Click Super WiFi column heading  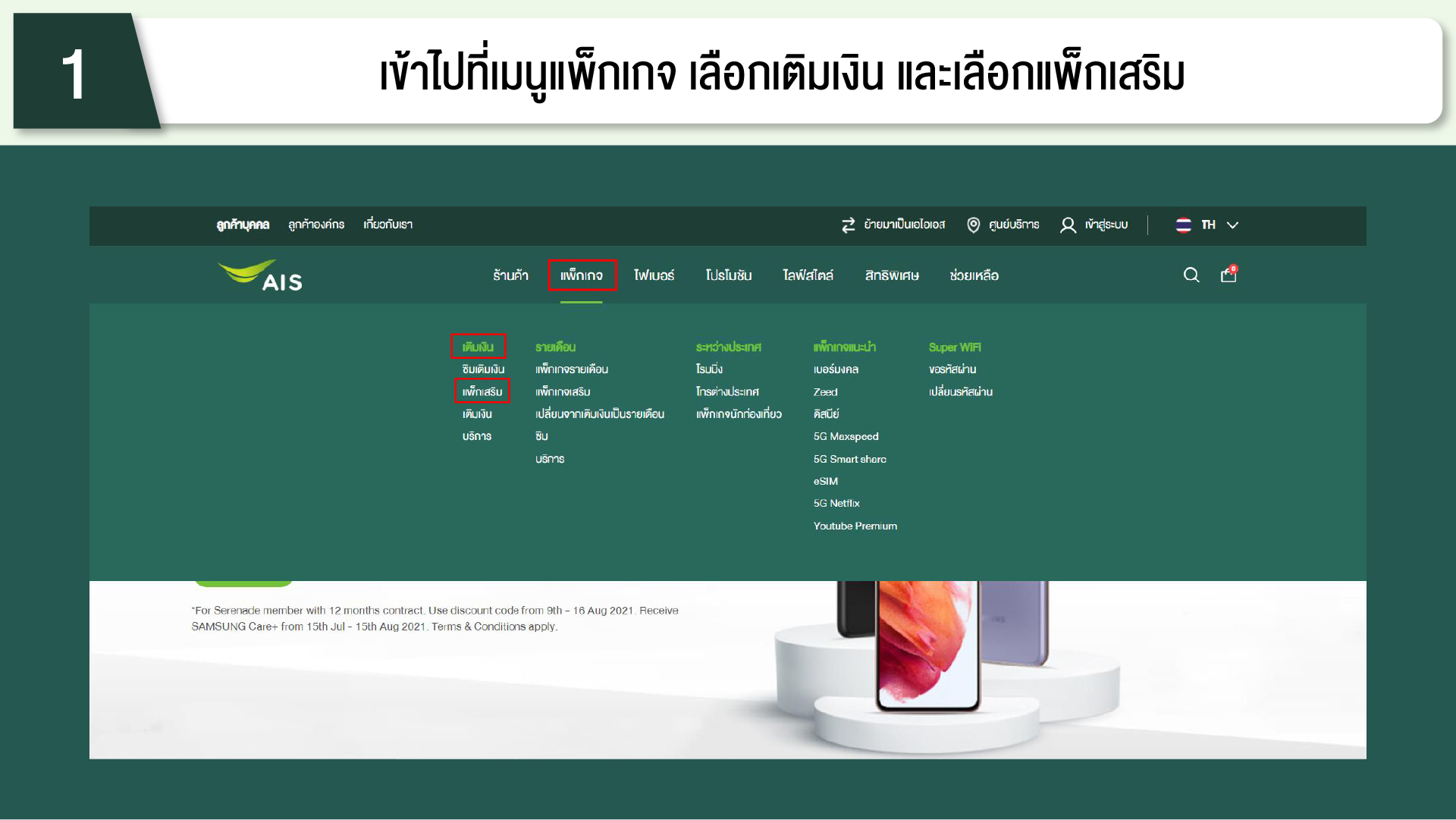(x=955, y=347)
